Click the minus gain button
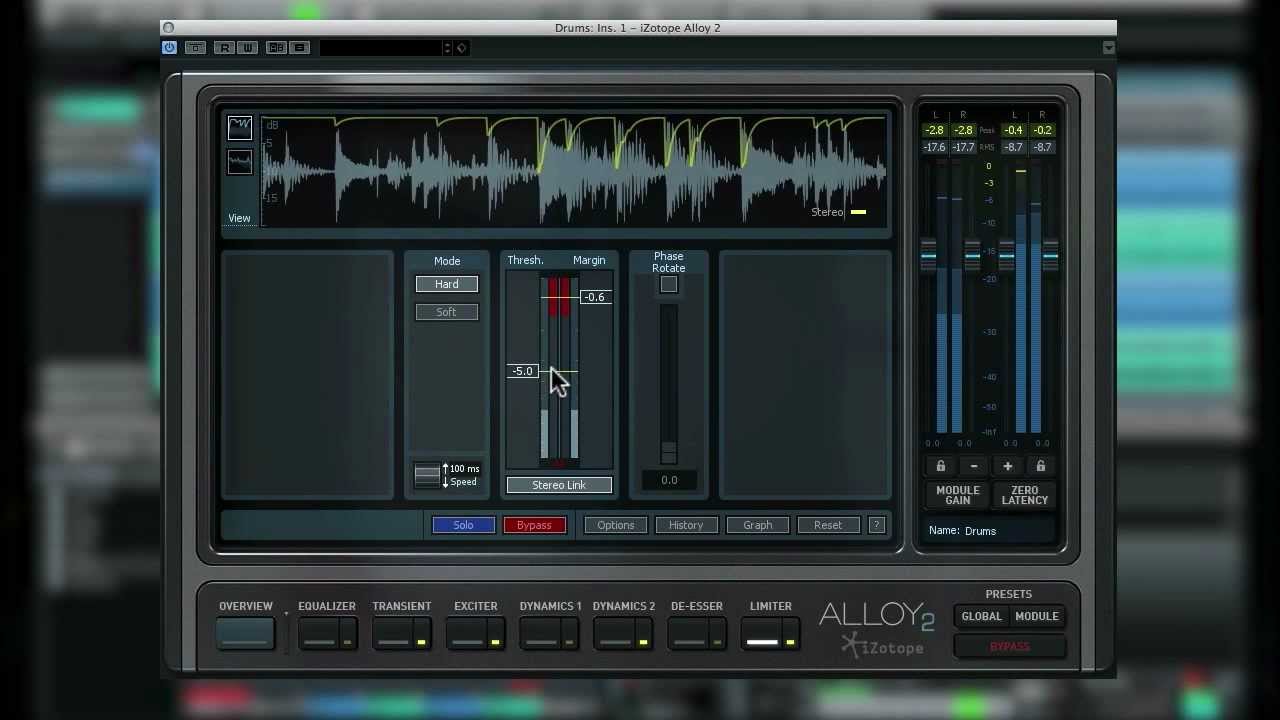Viewport: 1280px width, 720px height. tap(974, 466)
